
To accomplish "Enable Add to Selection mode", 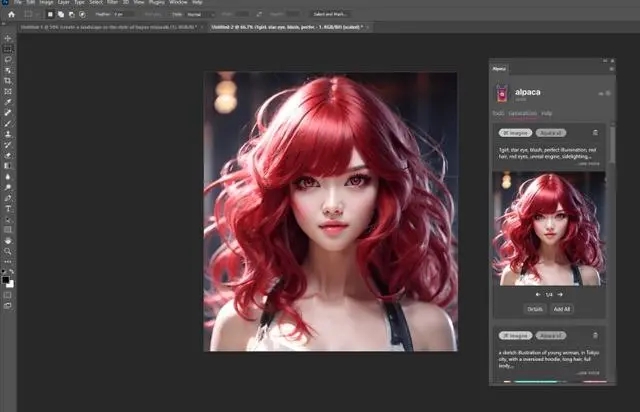I will pyautogui.click(x=60, y=14).
